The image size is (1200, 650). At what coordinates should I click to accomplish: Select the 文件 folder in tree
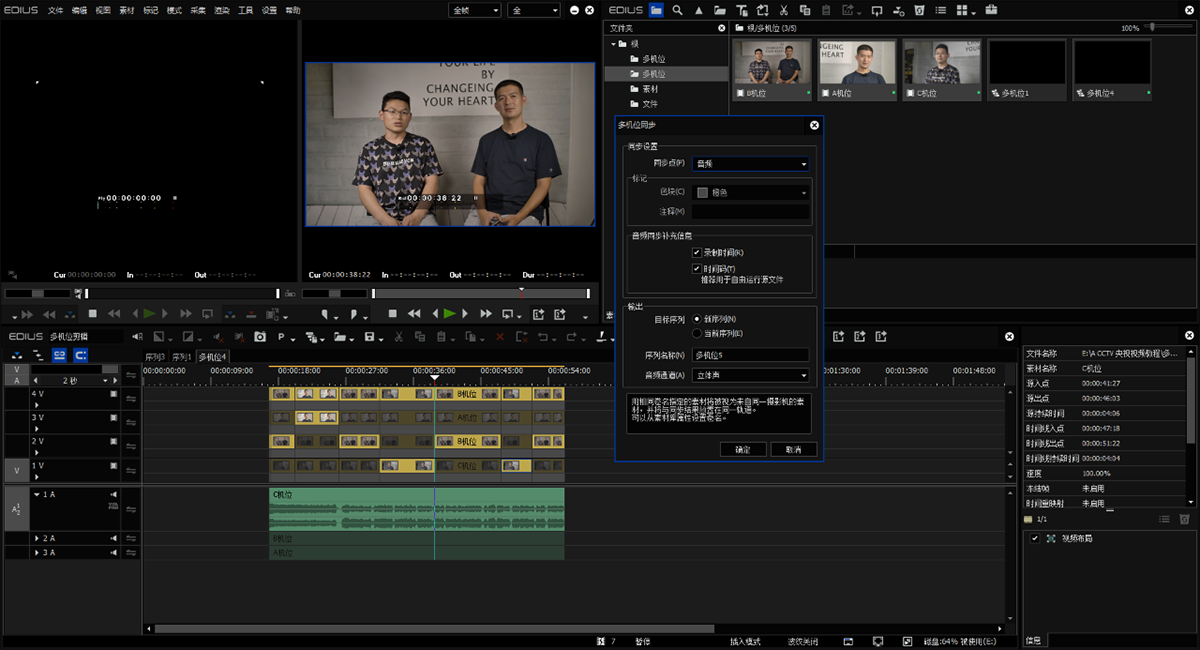649,103
